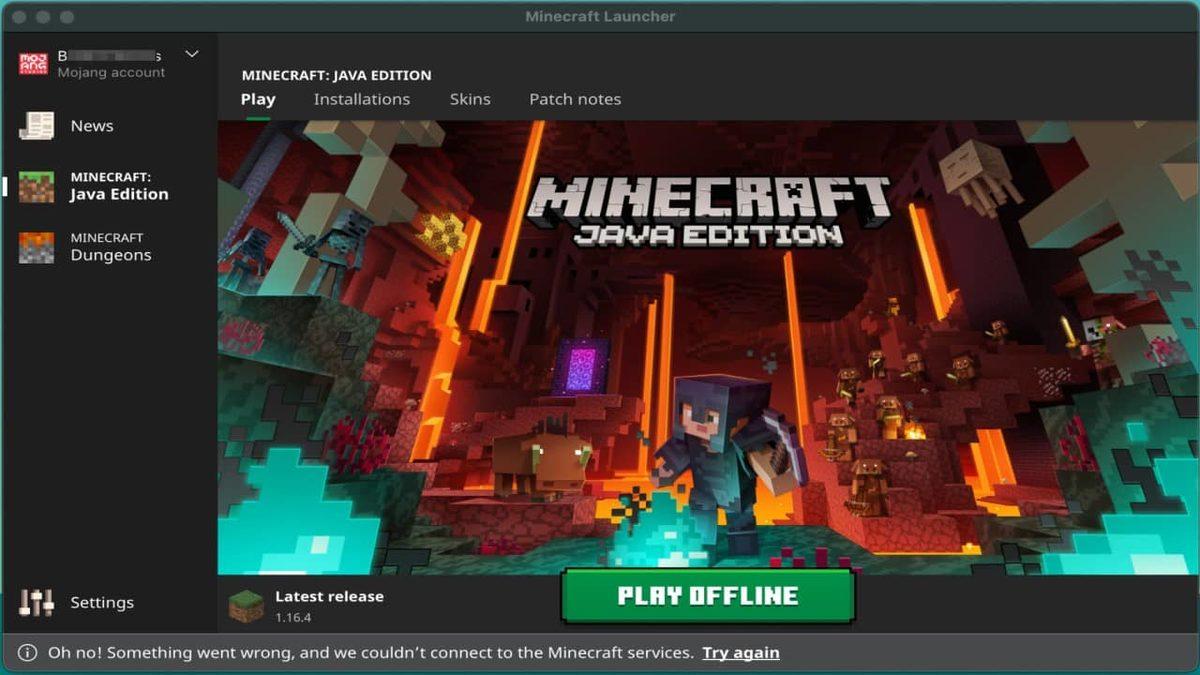This screenshot has width=1200, height=675.
Task: View the Patch notes tab
Action: (x=575, y=99)
